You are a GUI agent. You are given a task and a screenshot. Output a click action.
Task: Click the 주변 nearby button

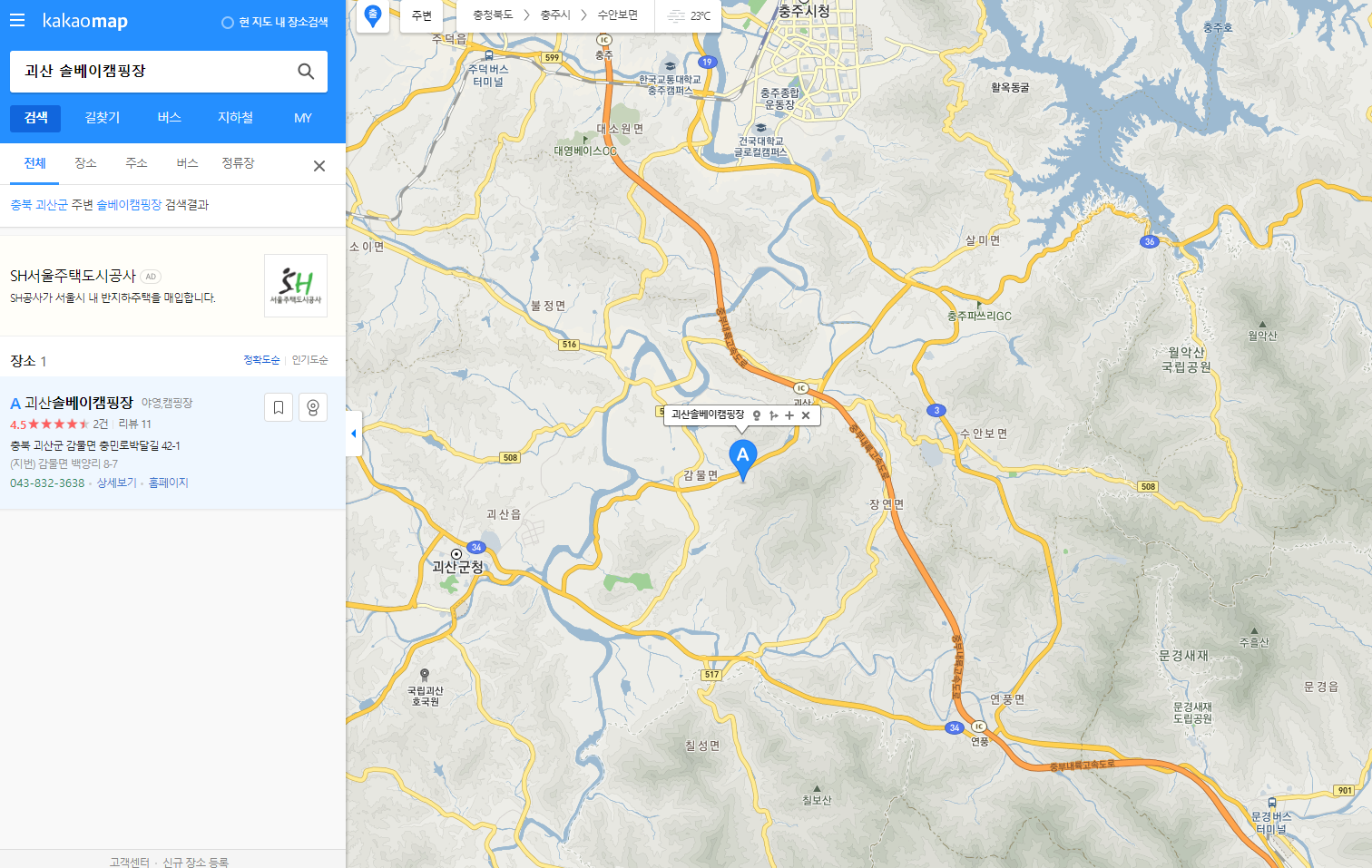point(422,15)
